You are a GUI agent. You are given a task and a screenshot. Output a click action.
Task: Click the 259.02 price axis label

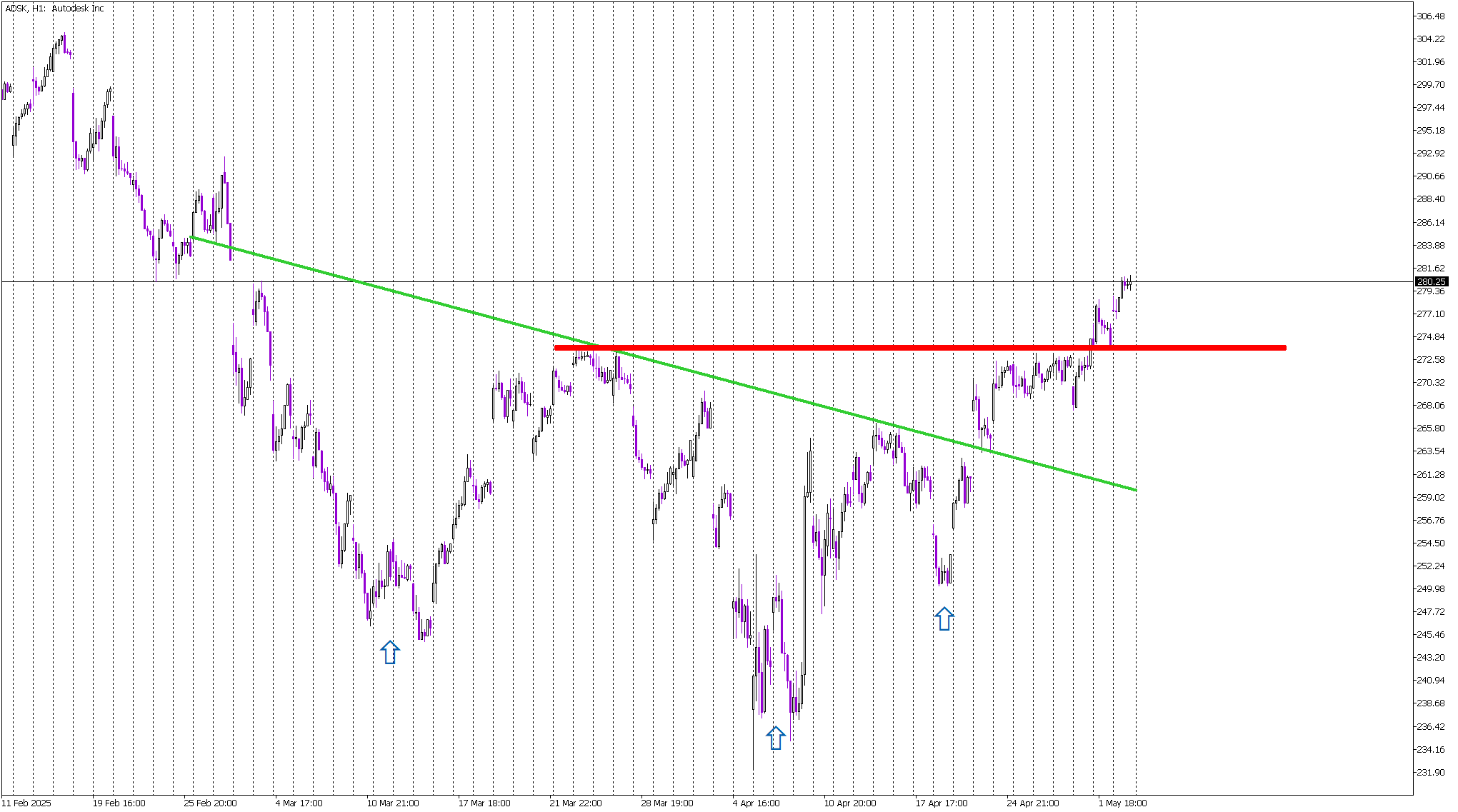click(1431, 498)
